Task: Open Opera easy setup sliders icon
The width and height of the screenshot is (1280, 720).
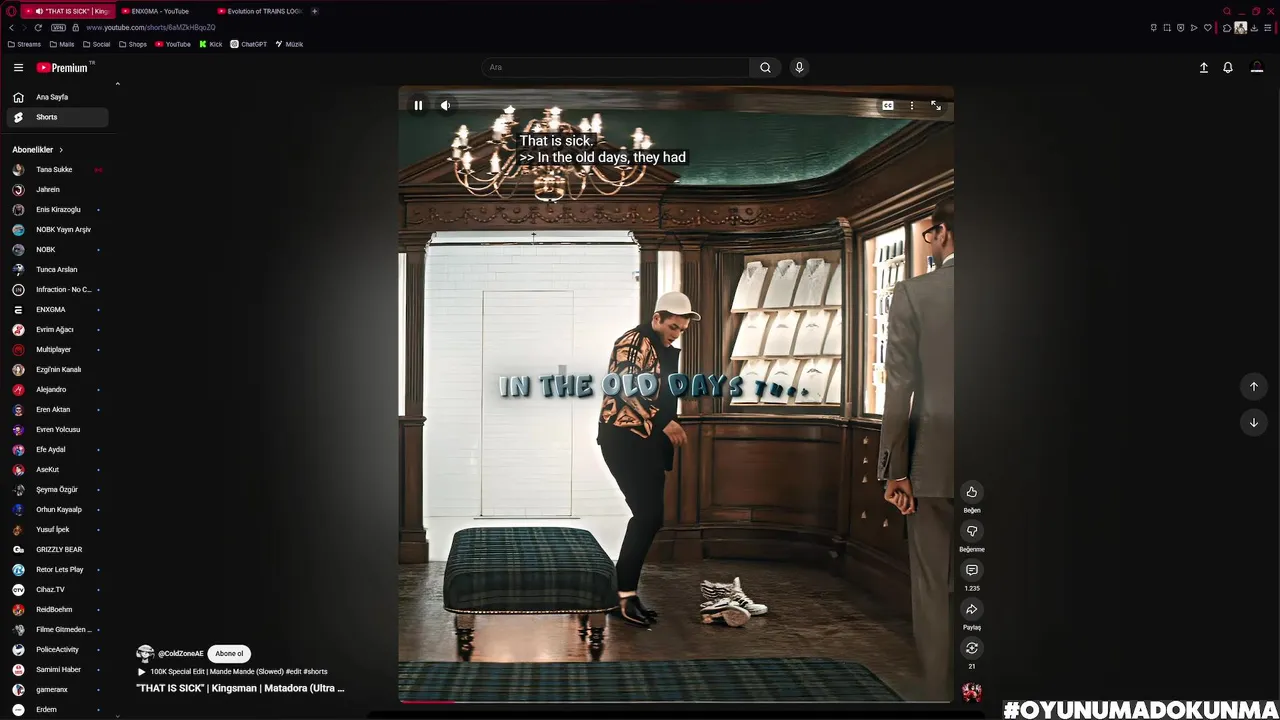Action: (x=1267, y=27)
